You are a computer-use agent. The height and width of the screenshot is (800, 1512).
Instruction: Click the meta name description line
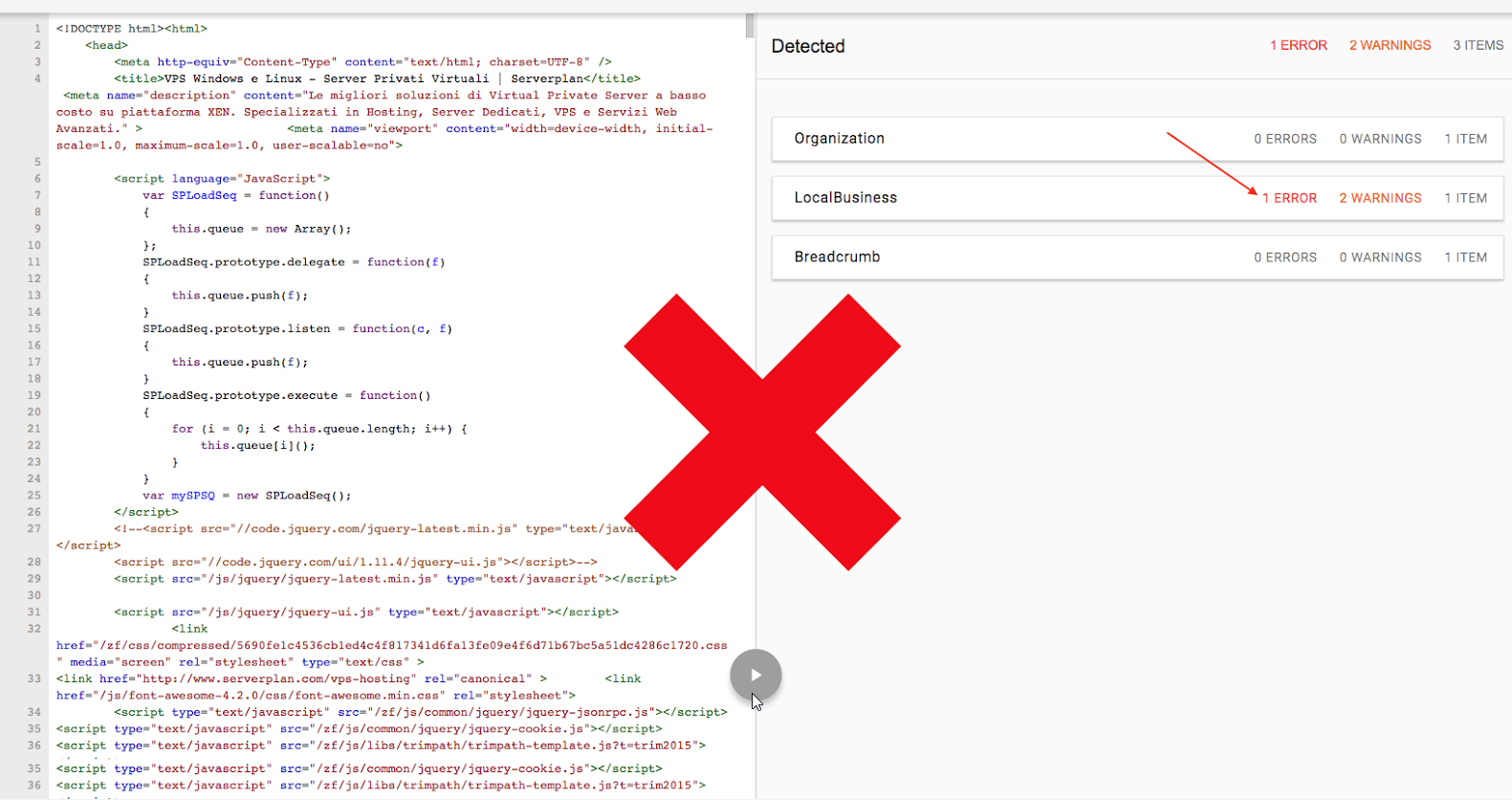[384, 96]
